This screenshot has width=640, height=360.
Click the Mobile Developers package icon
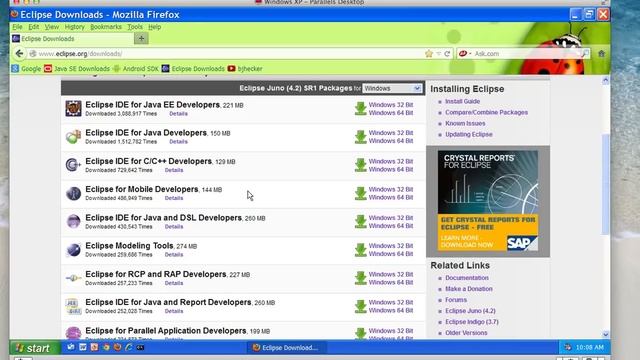click(73, 193)
